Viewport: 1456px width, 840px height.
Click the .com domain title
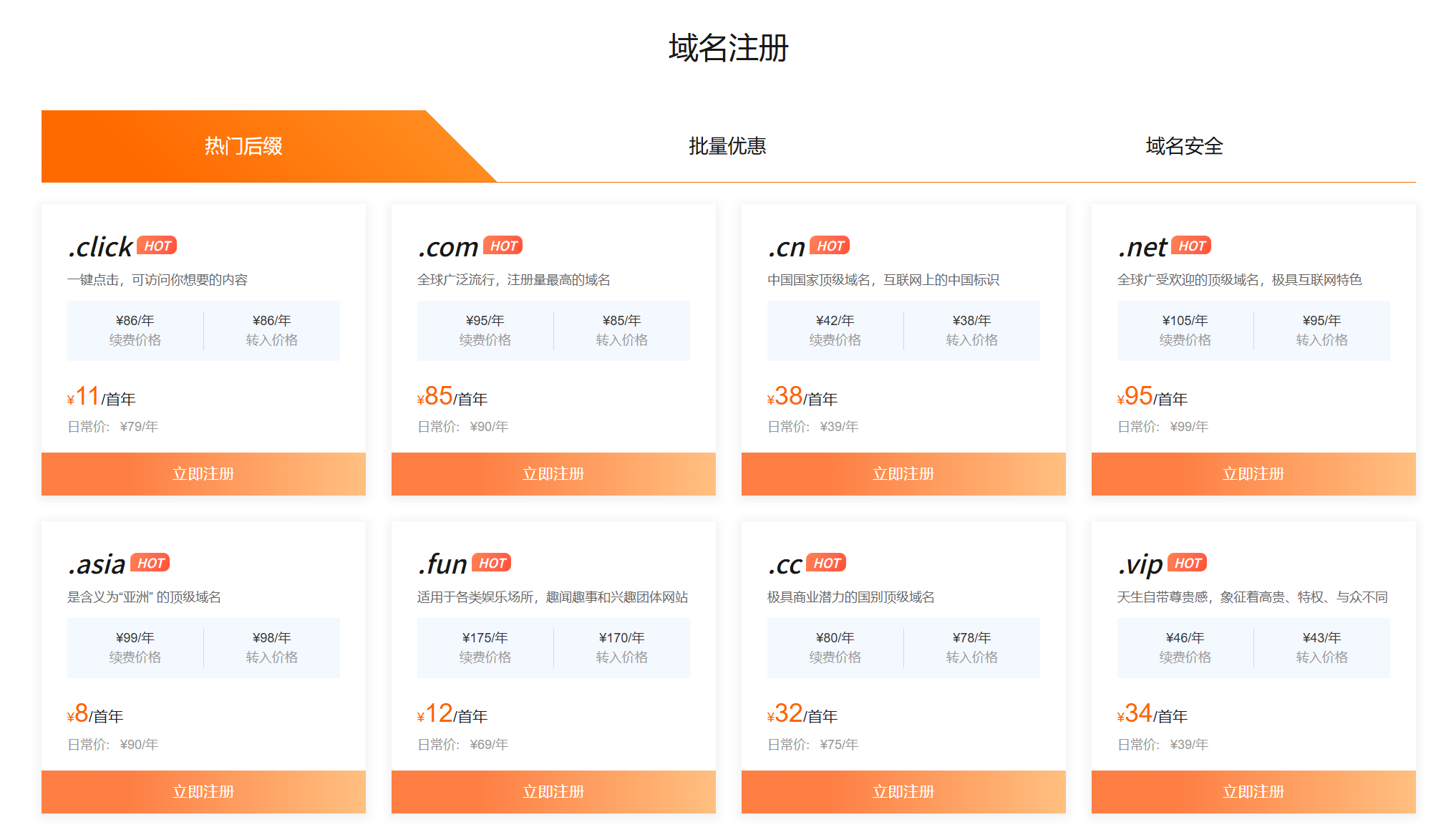448,247
